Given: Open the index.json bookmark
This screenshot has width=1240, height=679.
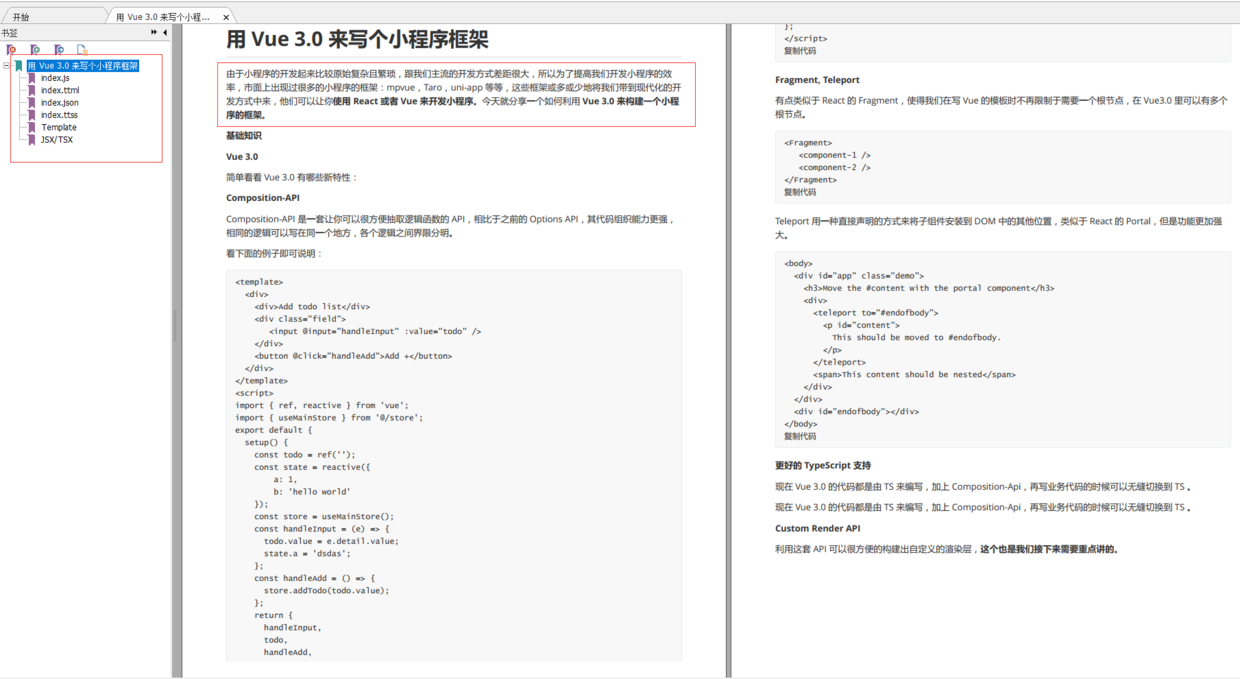Looking at the screenshot, I should pos(60,103).
